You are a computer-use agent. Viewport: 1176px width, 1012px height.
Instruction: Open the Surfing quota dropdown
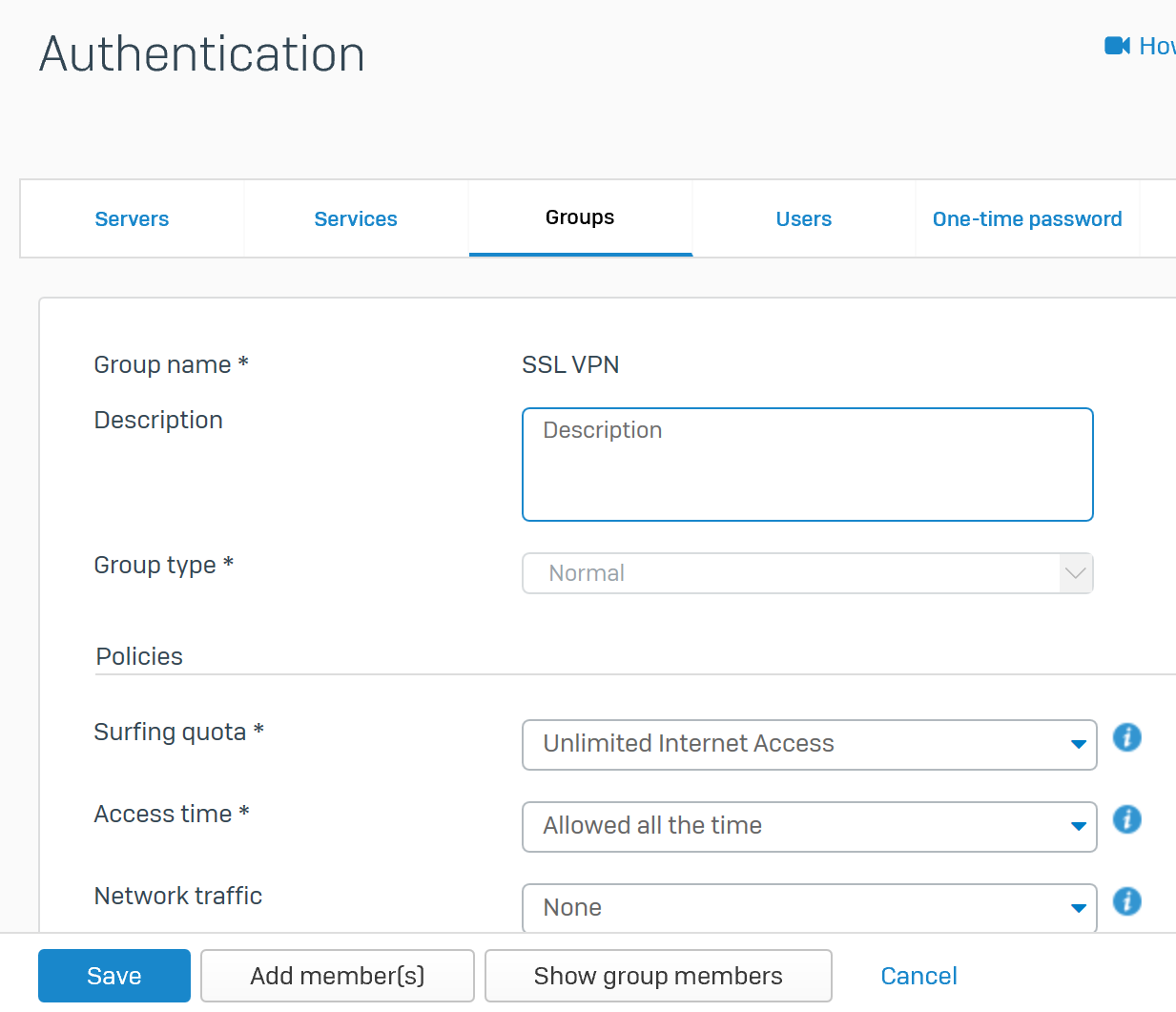[x=809, y=744]
